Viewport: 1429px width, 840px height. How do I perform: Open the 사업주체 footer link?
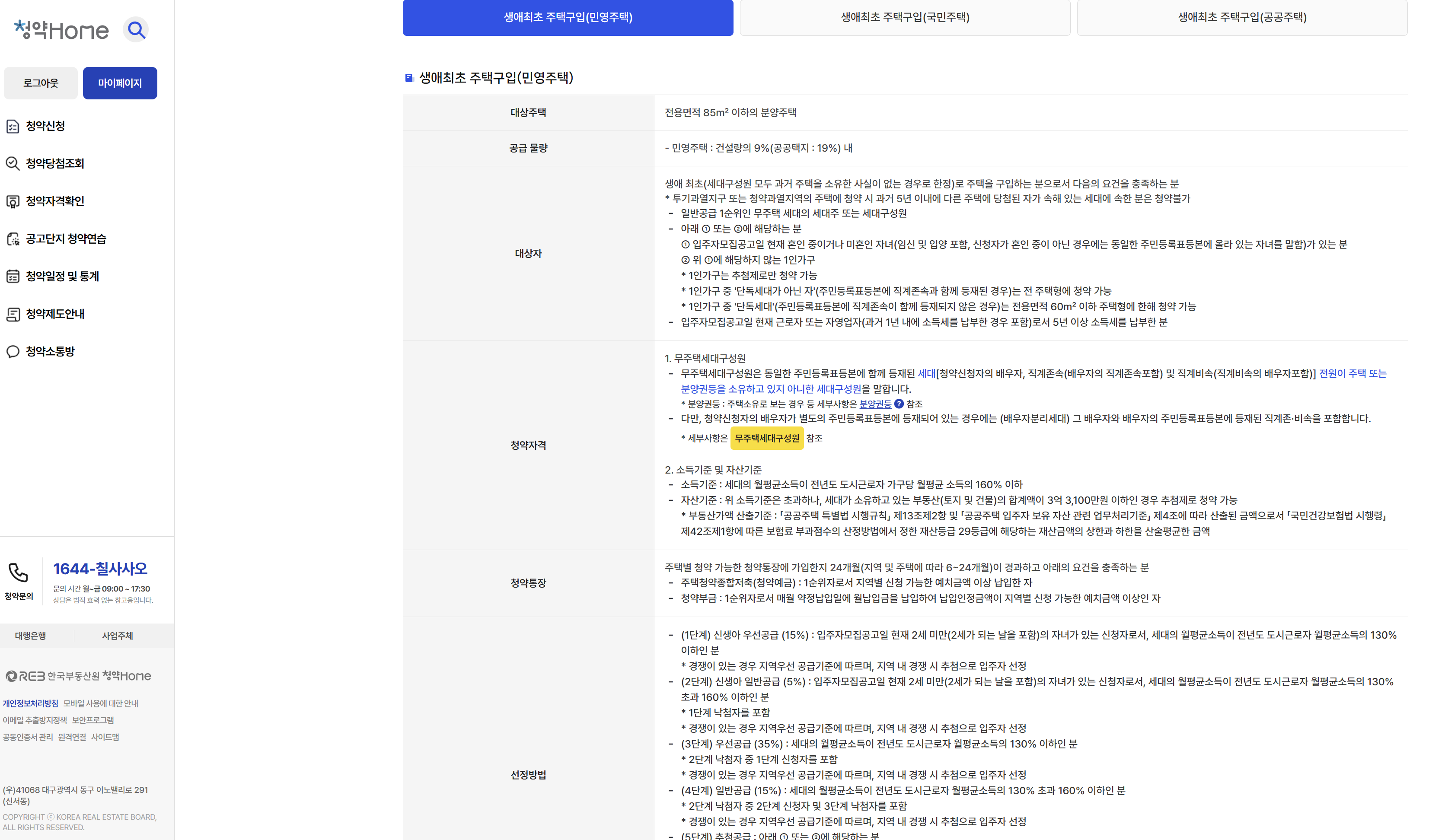pos(118,636)
